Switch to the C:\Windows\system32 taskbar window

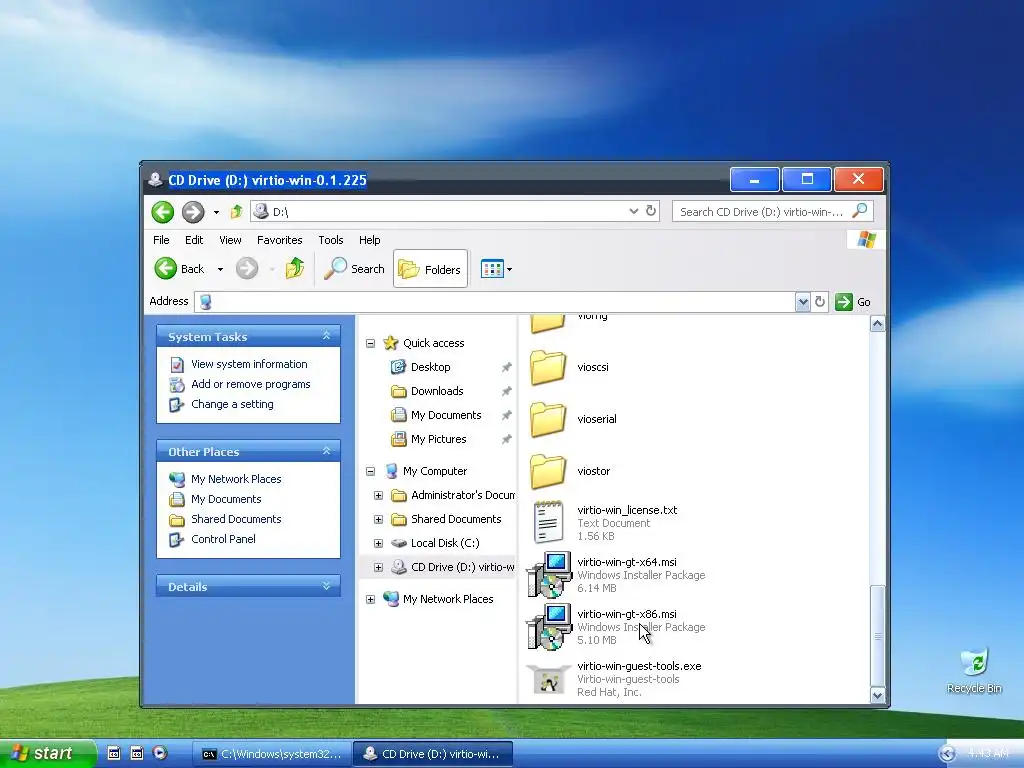pos(272,754)
